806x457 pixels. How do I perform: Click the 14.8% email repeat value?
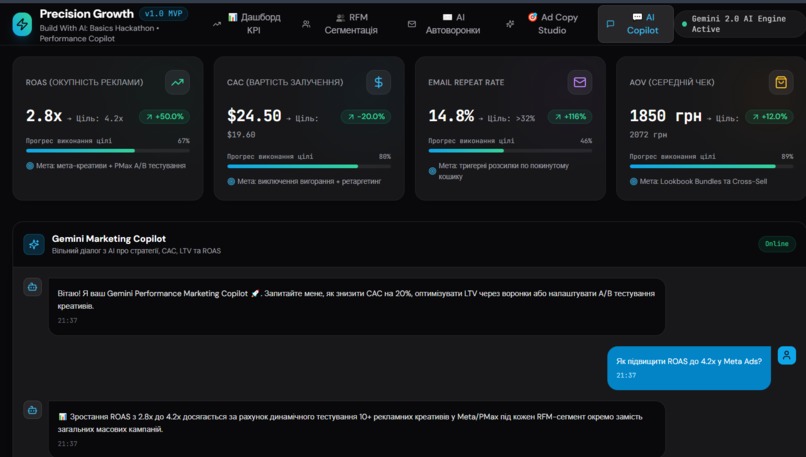click(x=451, y=116)
